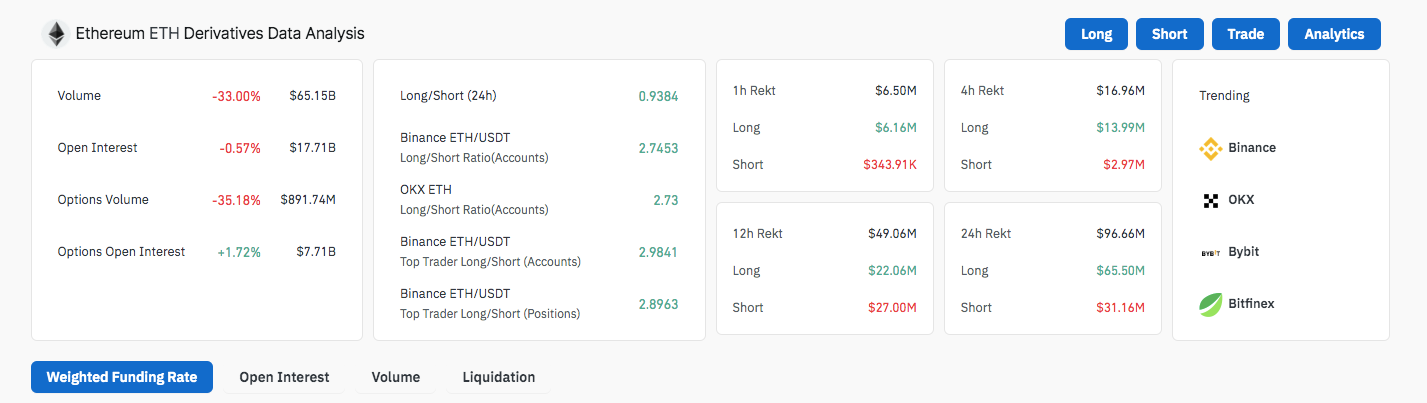Click the Bitfinex leaf logo
The width and height of the screenshot is (1427, 403).
click(1210, 304)
